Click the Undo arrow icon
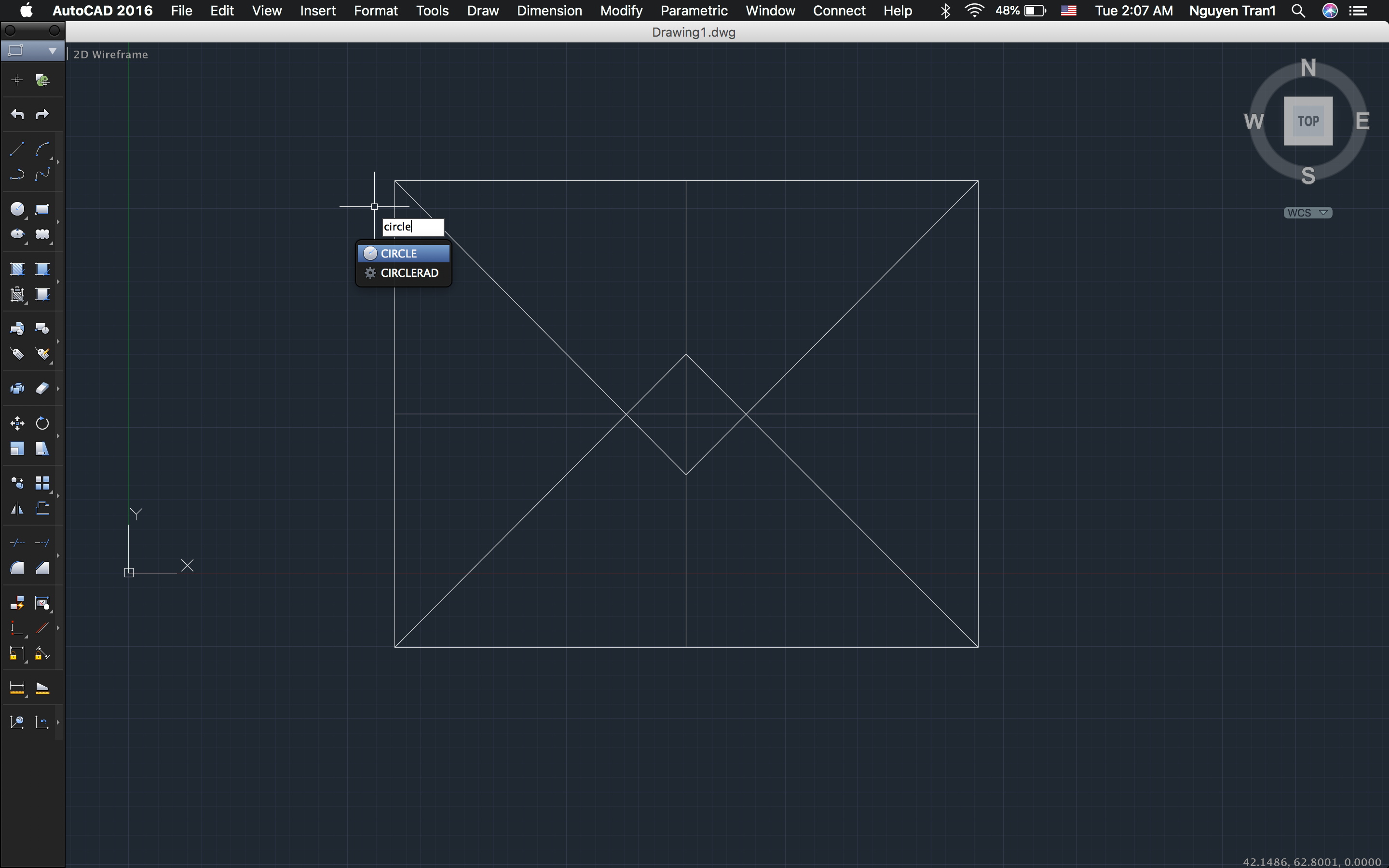The height and width of the screenshot is (868, 1389). (17, 114)
